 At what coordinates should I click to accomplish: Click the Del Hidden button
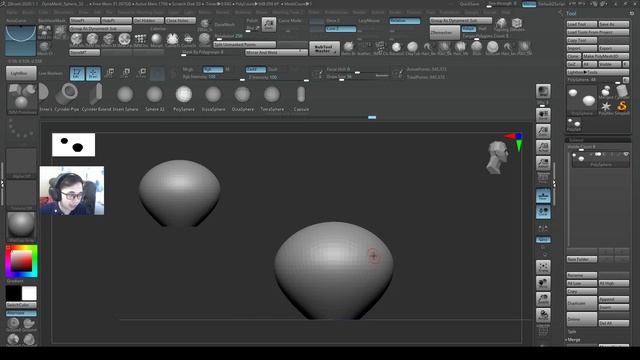click(x=148, y=20)
